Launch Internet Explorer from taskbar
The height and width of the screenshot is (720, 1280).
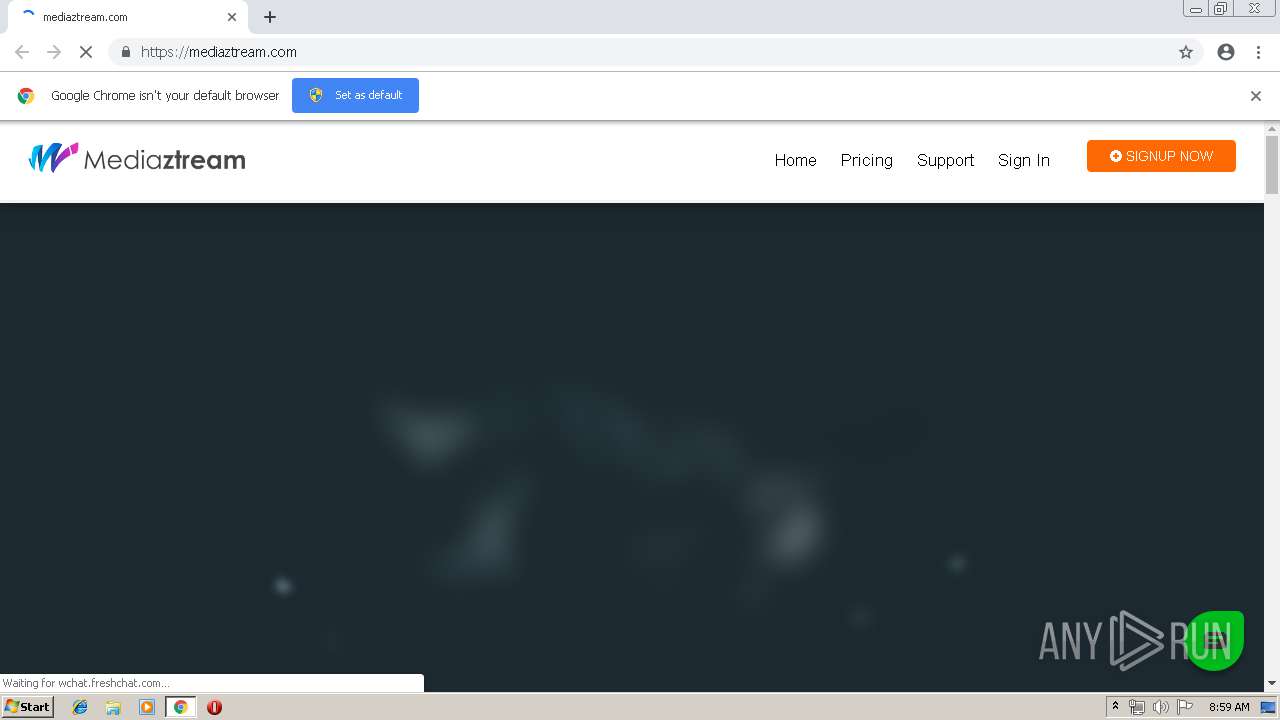coord(80,707)
